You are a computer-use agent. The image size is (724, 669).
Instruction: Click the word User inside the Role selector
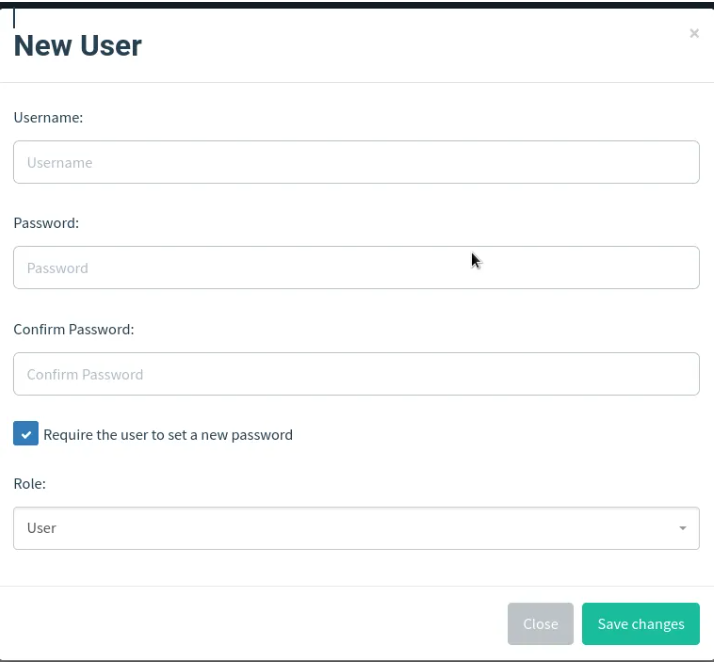pyautogui.click(x=42, y=528)
